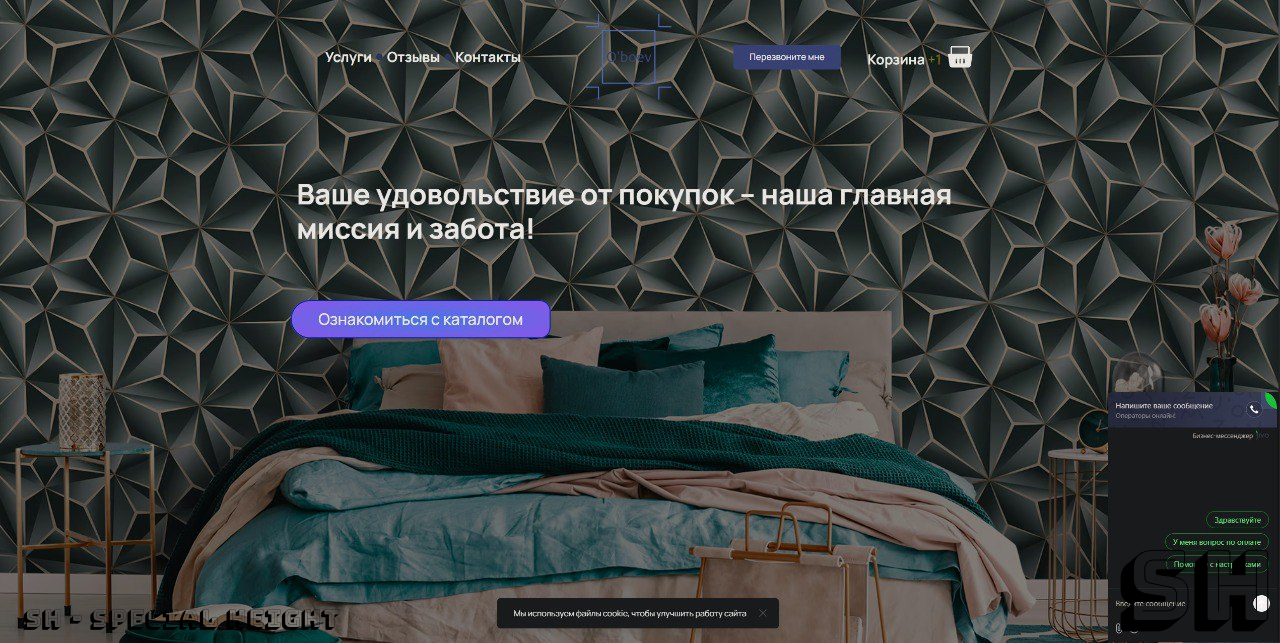This screenshot has width=1280, height=643.
Task: Go to the Контакты page
Action: 488,57
